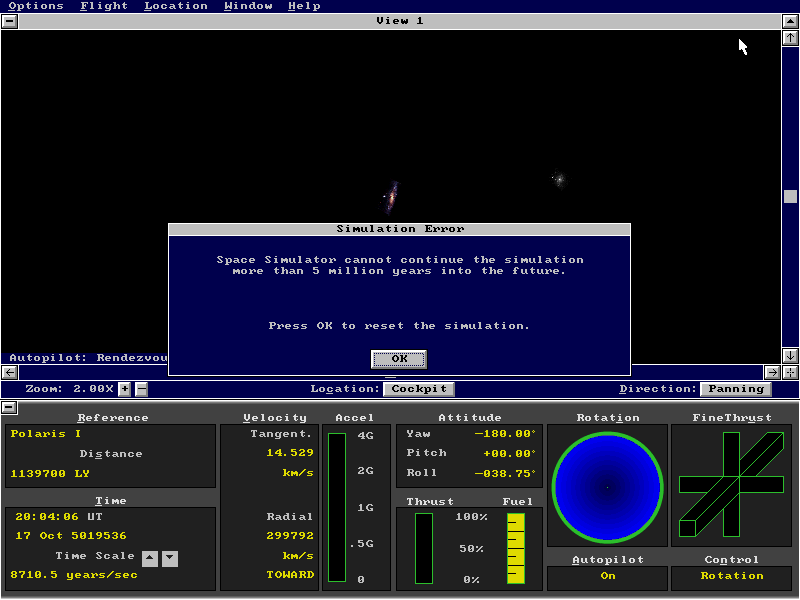Open the Flight menu
Screen dimensions: 800x600
coord(104,6)
